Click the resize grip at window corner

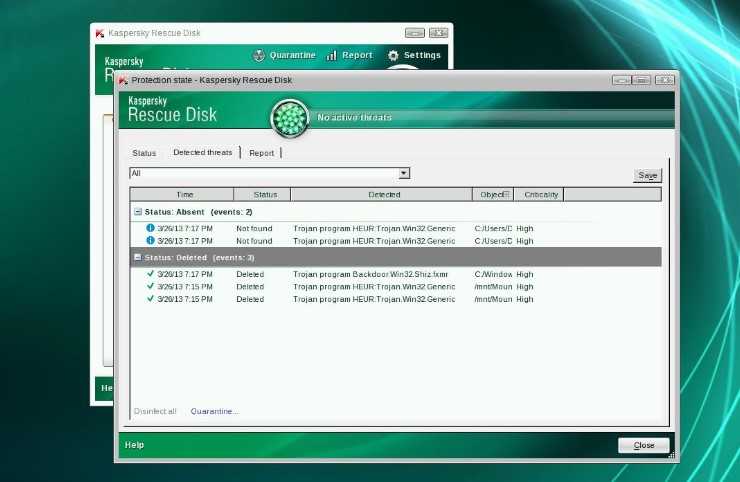tap(672, 455)
